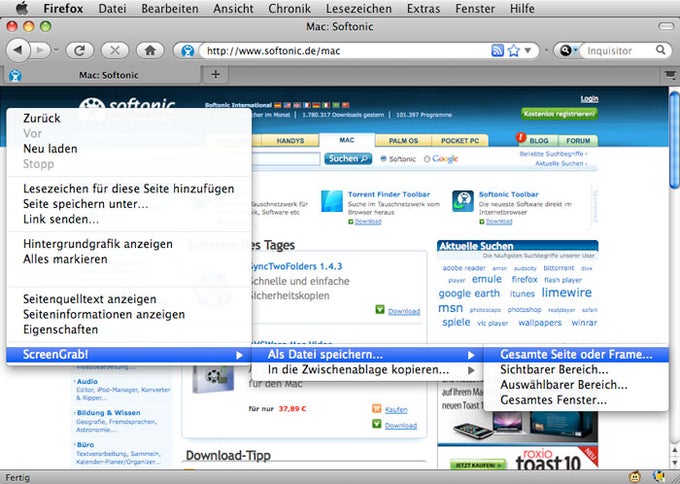Screen dimensions: 680x484
Task: Go to the Home page icon
Action: tap(150, 50)
